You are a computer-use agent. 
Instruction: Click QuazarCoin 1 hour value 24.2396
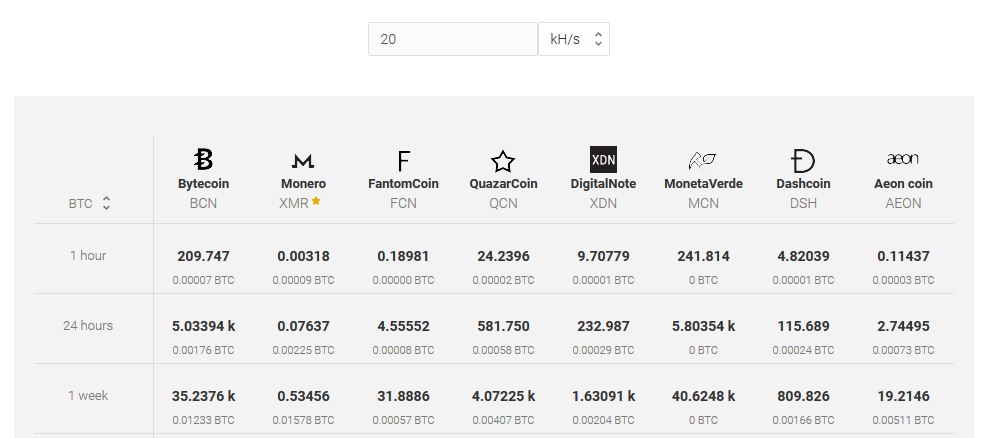[x=503, y=256]
